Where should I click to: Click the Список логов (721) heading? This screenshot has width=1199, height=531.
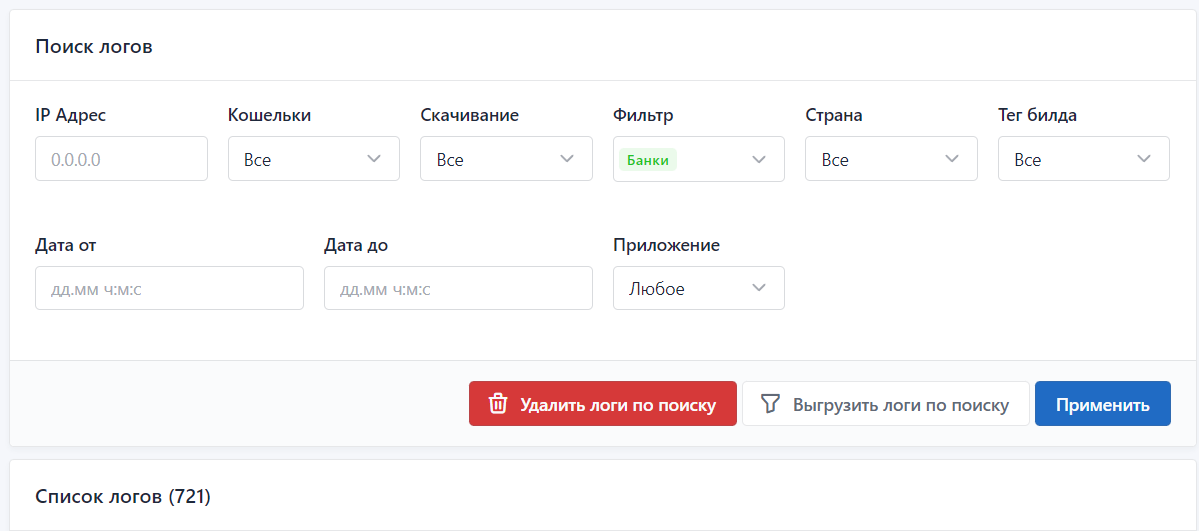pos(123,497)
